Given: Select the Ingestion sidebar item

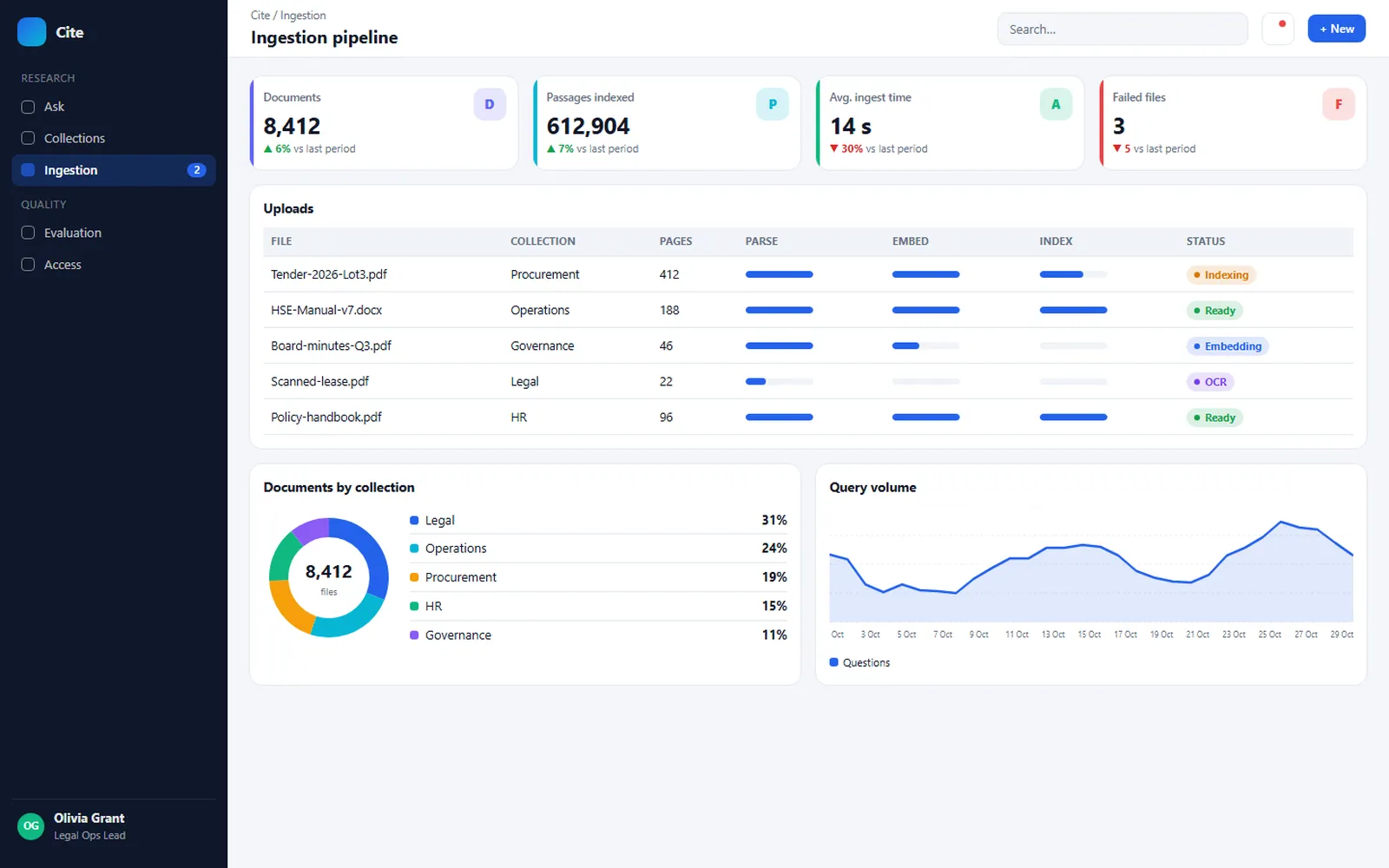Looking at the screenshot, I should [x=114, y=170].
